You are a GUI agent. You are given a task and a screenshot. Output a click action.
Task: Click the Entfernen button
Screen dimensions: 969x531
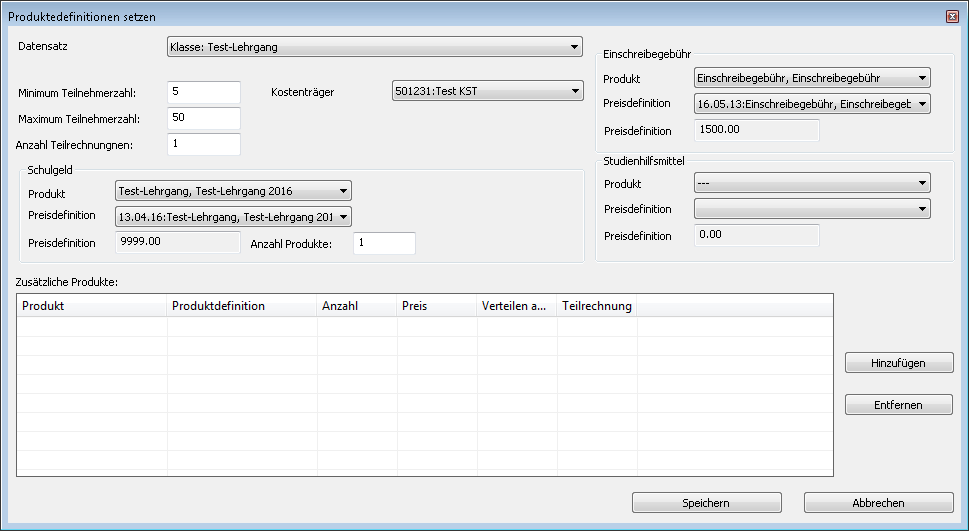pos(898,405)
